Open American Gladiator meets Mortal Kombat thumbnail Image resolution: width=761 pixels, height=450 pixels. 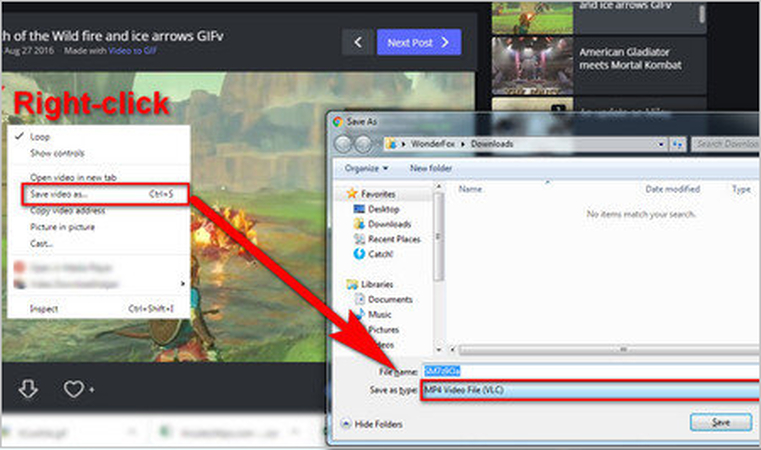pos(532,66)
